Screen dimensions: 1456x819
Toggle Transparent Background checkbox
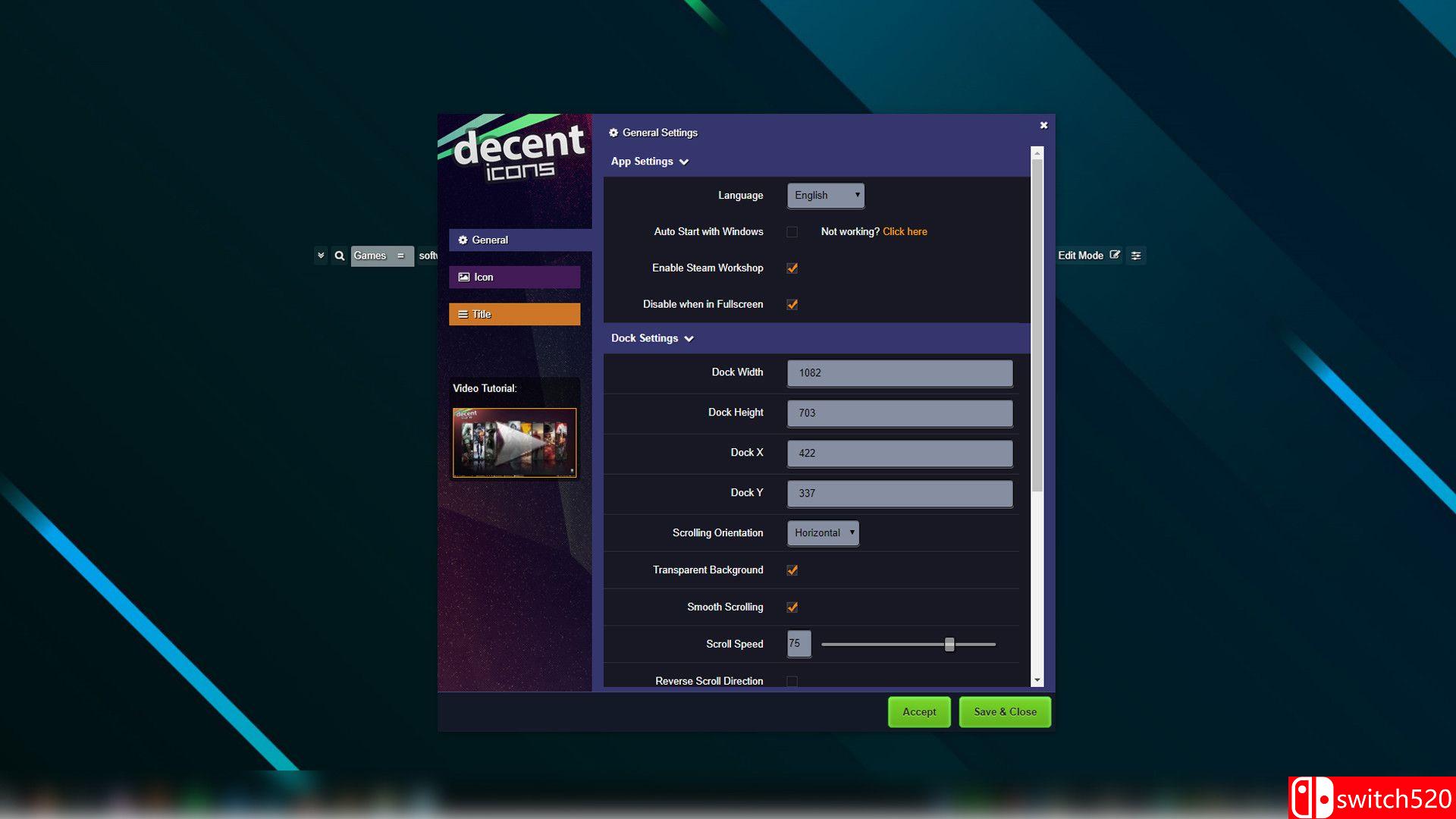coord(792,570)
